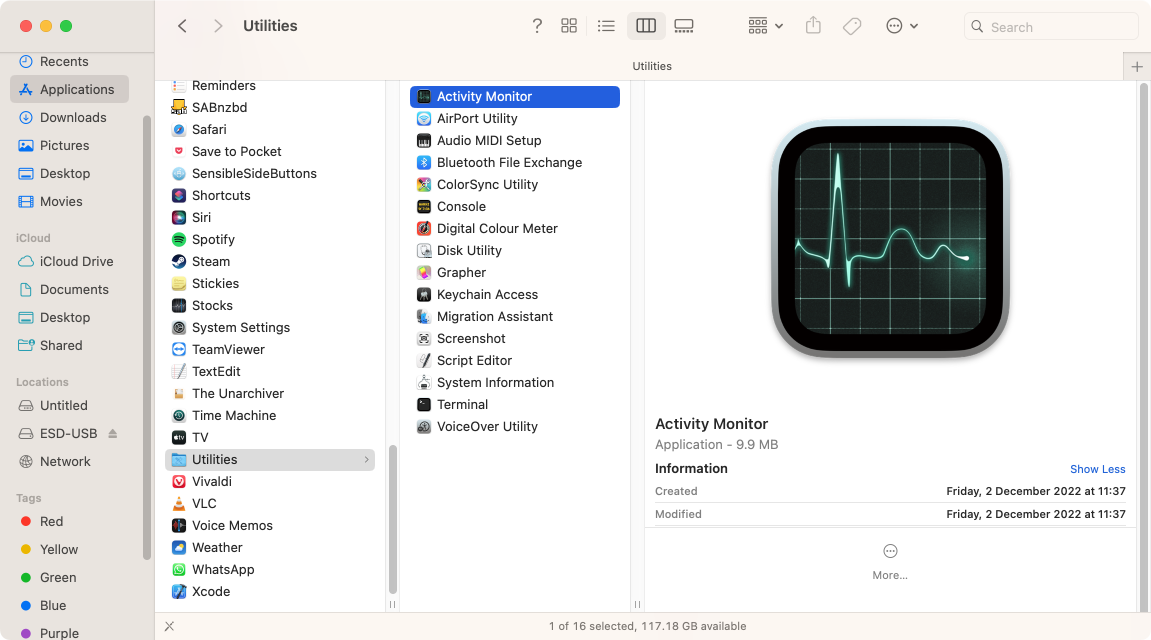Select the Digital Colour Meter icon
1151x640 pixels.
(x=424, y=228)
